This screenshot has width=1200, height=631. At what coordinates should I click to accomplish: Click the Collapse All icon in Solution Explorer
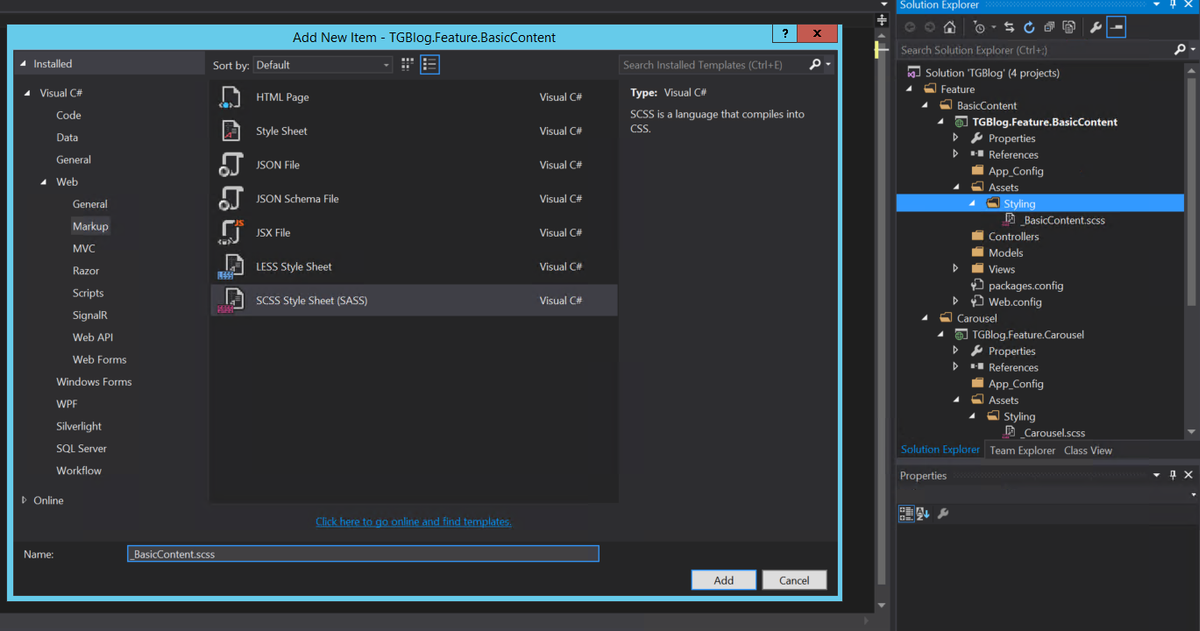click(x=1049, y=27)
